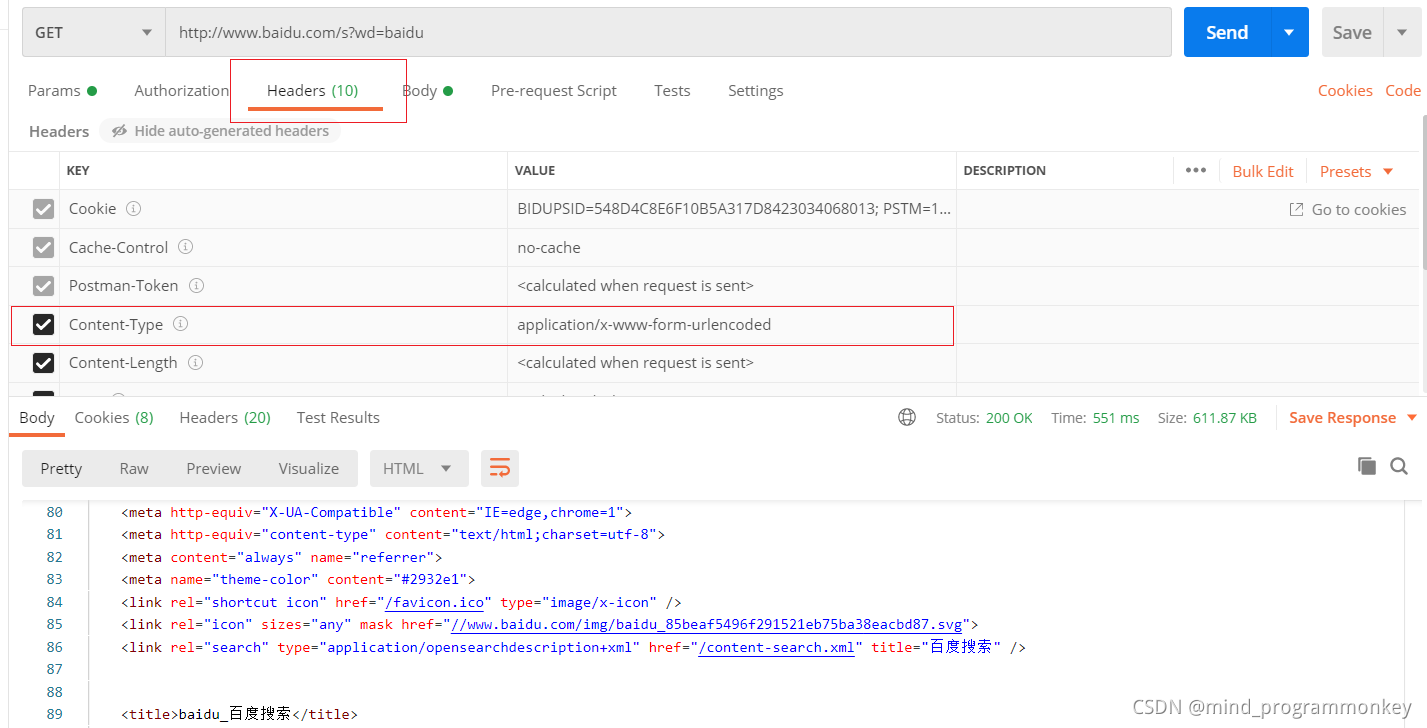The image size is (1427, 728).
Task: Open the Send button dropdown arrow
Action: pyautogui.click(x=1289, y=33)
